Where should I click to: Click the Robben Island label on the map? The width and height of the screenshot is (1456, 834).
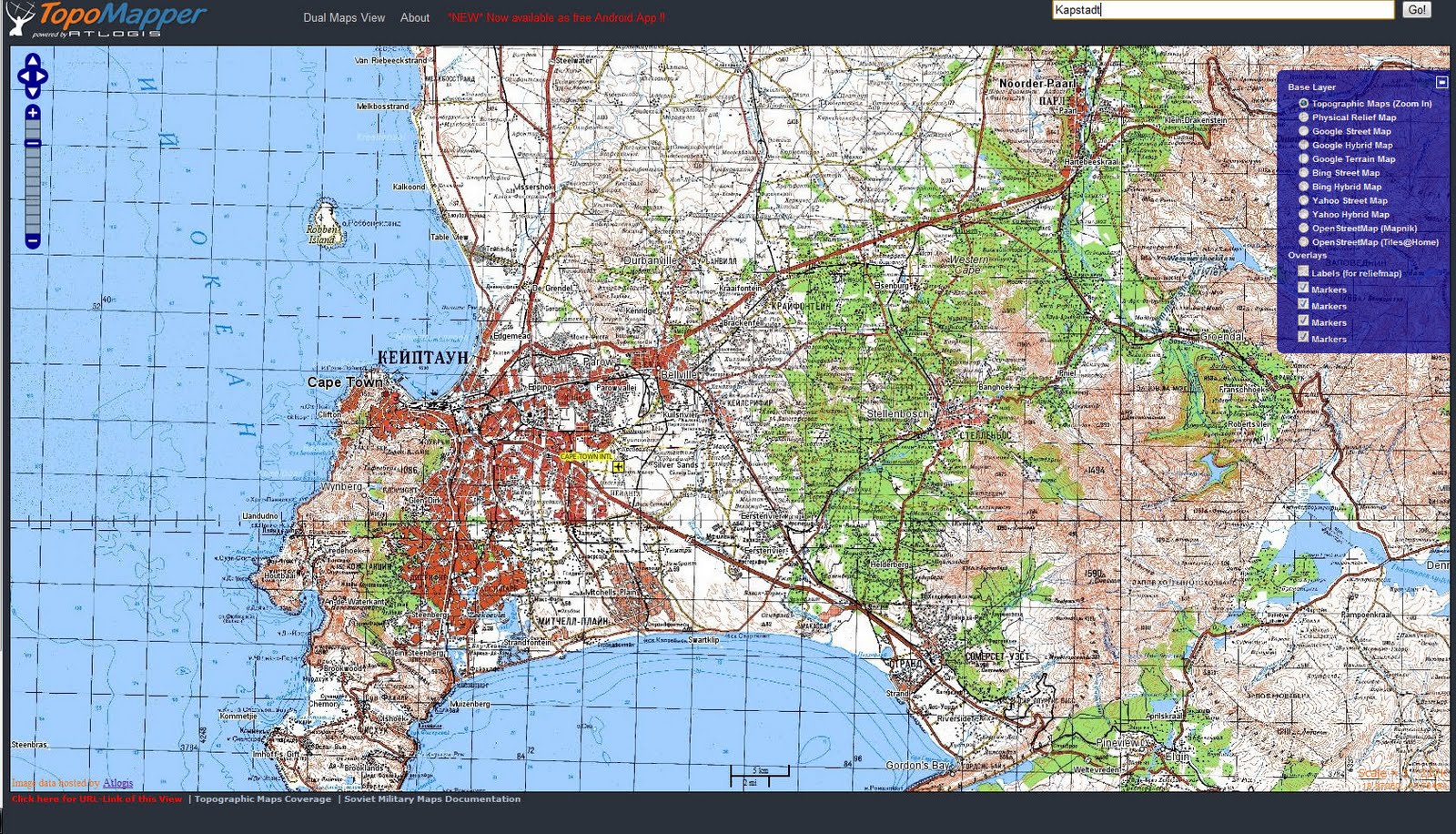(x=322, y=235)
